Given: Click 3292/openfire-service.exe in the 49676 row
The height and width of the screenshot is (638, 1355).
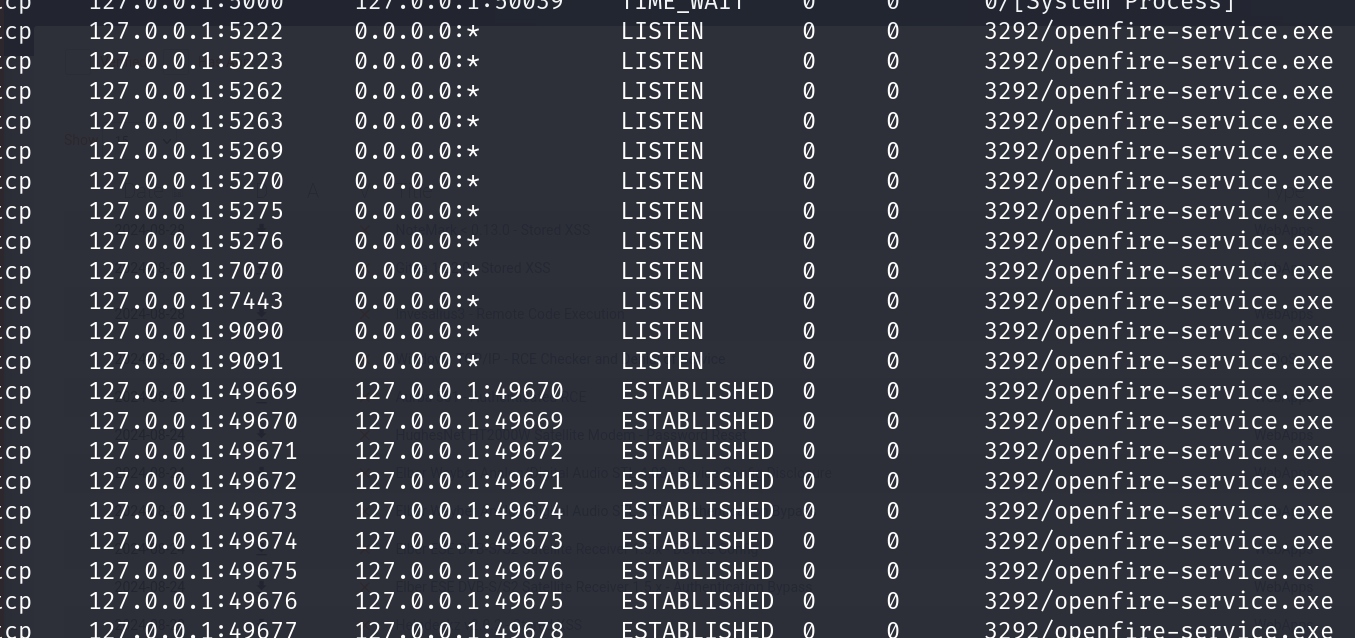Looking at the screenshot, I should (x=1159, y=601).
